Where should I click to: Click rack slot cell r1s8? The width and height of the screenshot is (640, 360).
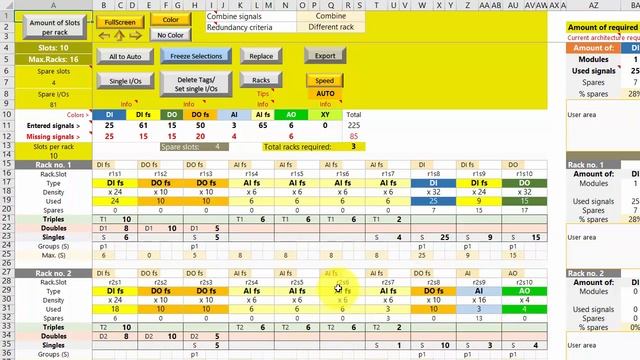[x=433, y=174]
